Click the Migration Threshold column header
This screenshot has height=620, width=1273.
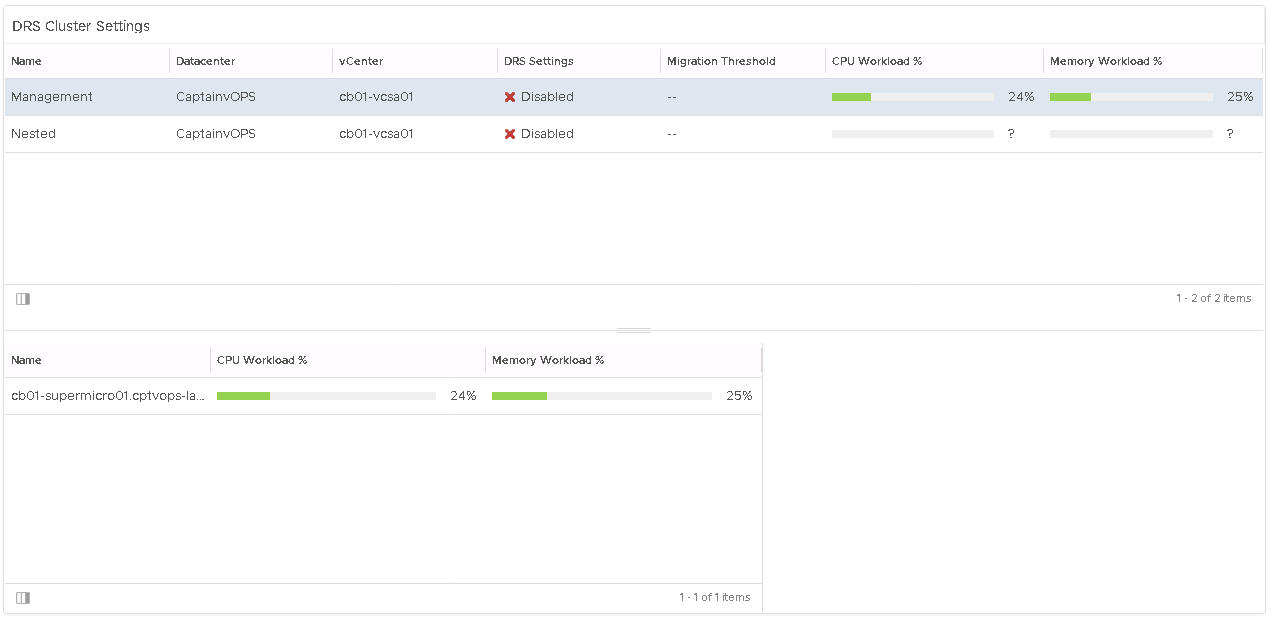click(721, 61)
